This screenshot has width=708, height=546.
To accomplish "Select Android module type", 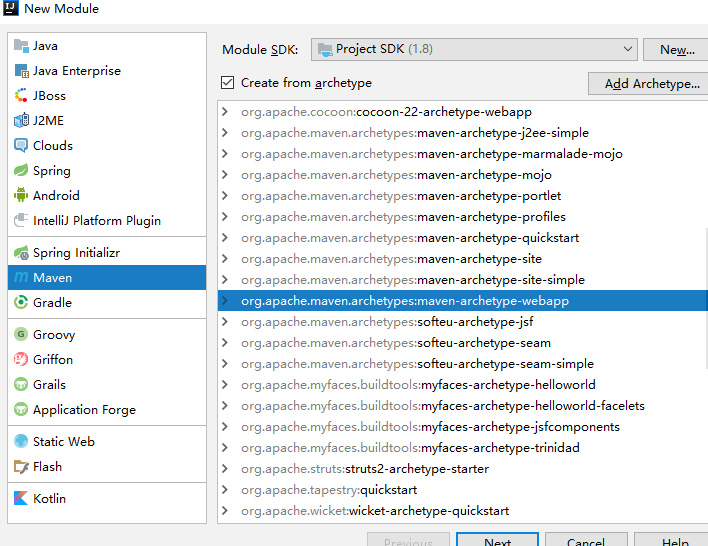I will point(107,196).
